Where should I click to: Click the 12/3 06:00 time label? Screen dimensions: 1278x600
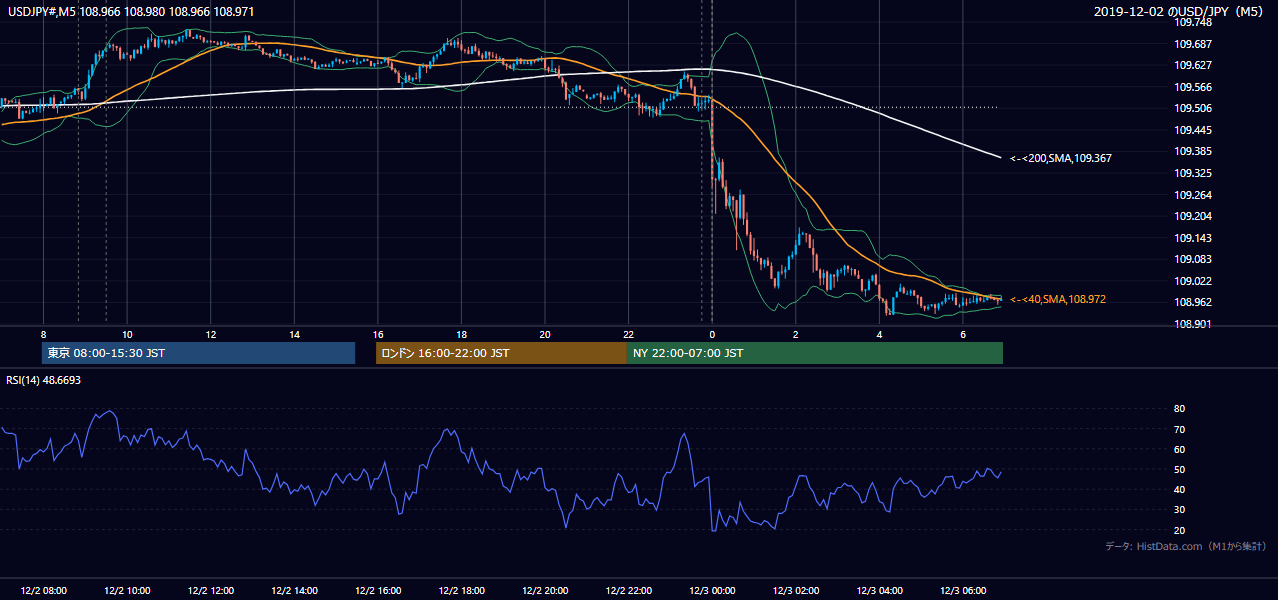click(x=962, y=590)
